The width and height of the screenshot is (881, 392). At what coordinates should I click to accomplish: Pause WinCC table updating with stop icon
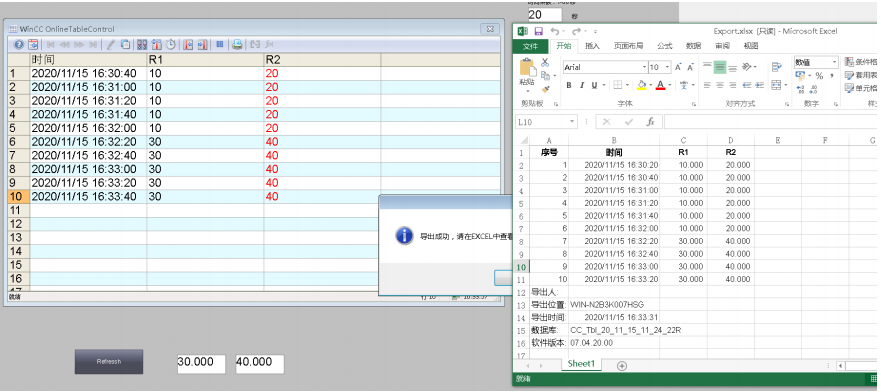(x=220, y=44)
